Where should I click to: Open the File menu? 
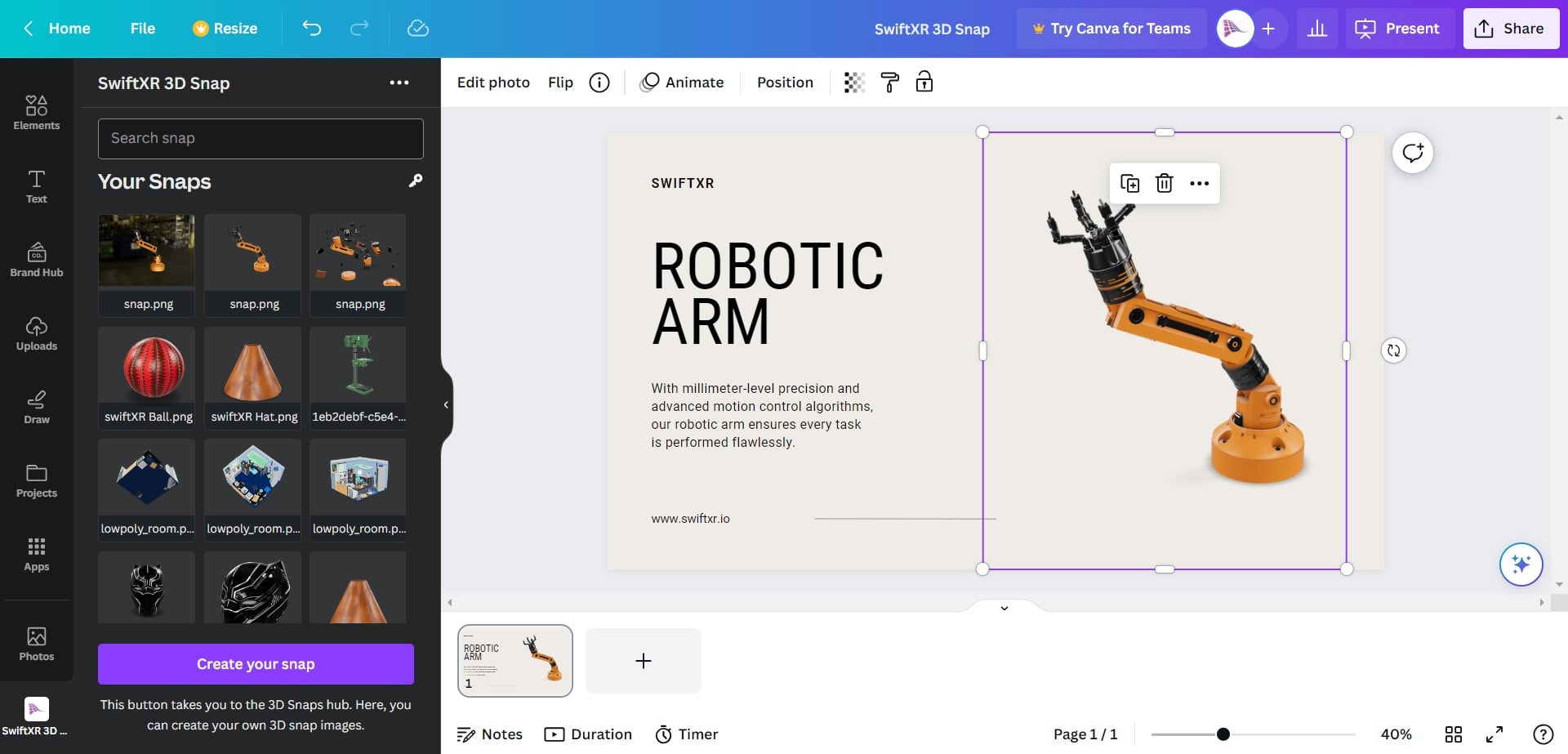pyautogui.click(x=142, y=29)
